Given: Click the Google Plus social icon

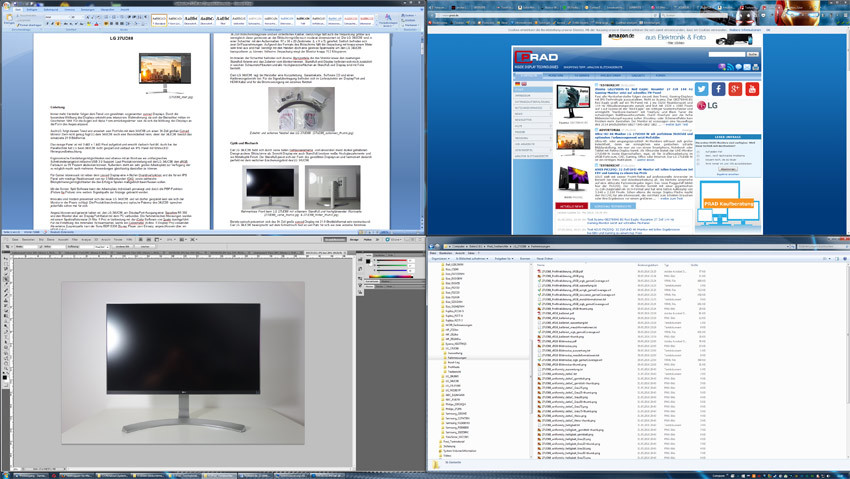Looking at the screenshot, I should click(x=735, y=90).
